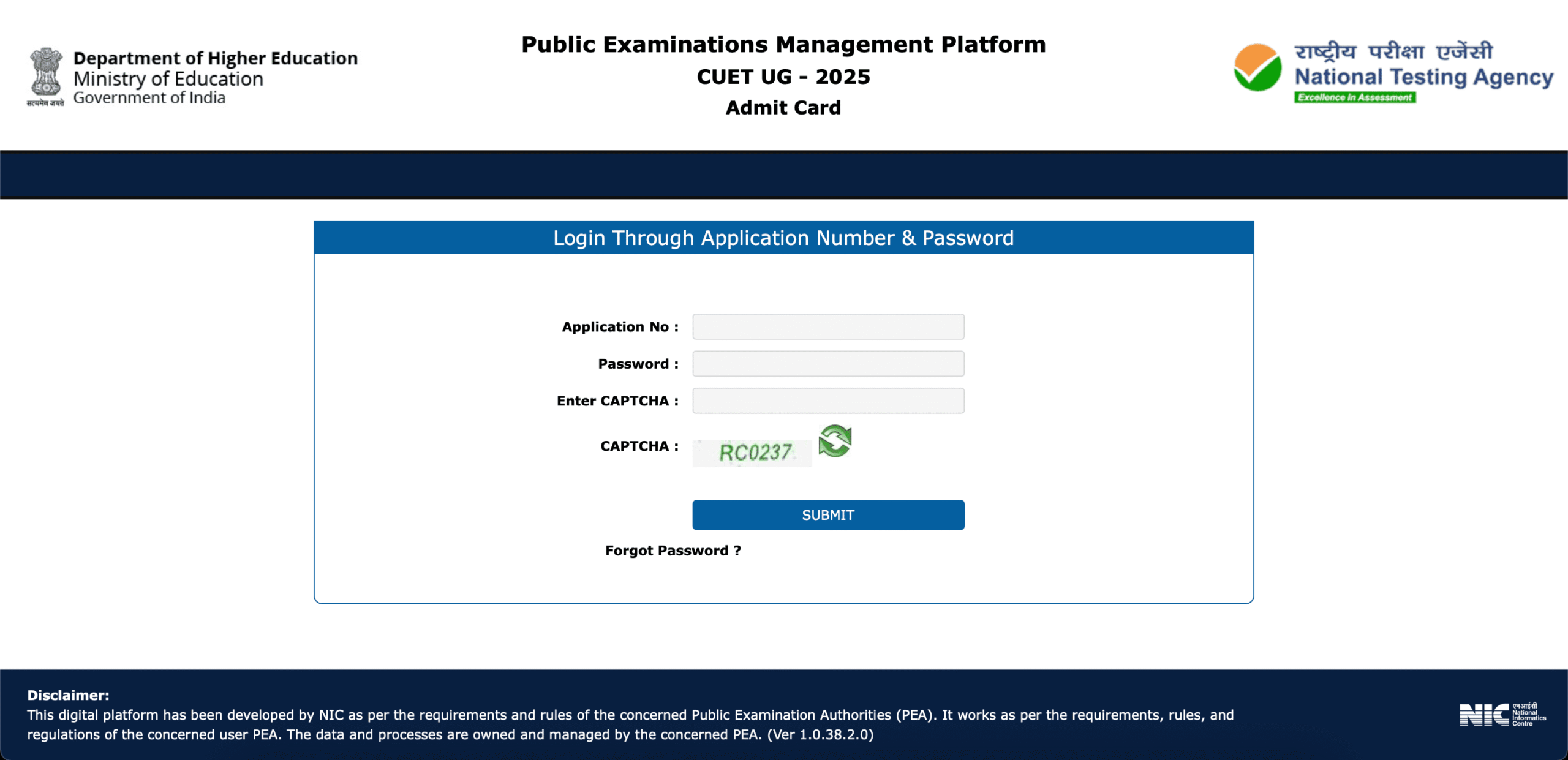Click the Disclaimer heading in footer
This screenshot has height=760, width=1568.
pos(68,695)
